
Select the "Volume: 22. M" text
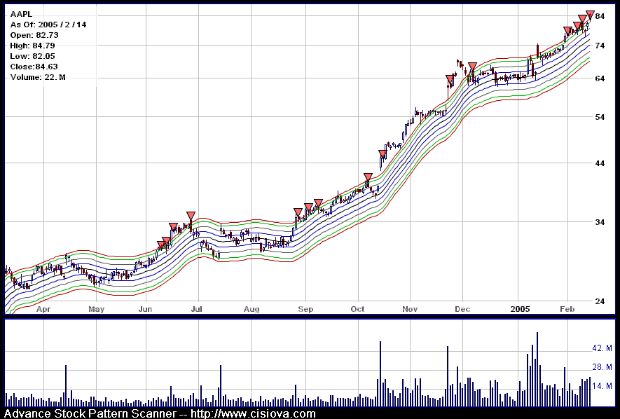(38, 77)
